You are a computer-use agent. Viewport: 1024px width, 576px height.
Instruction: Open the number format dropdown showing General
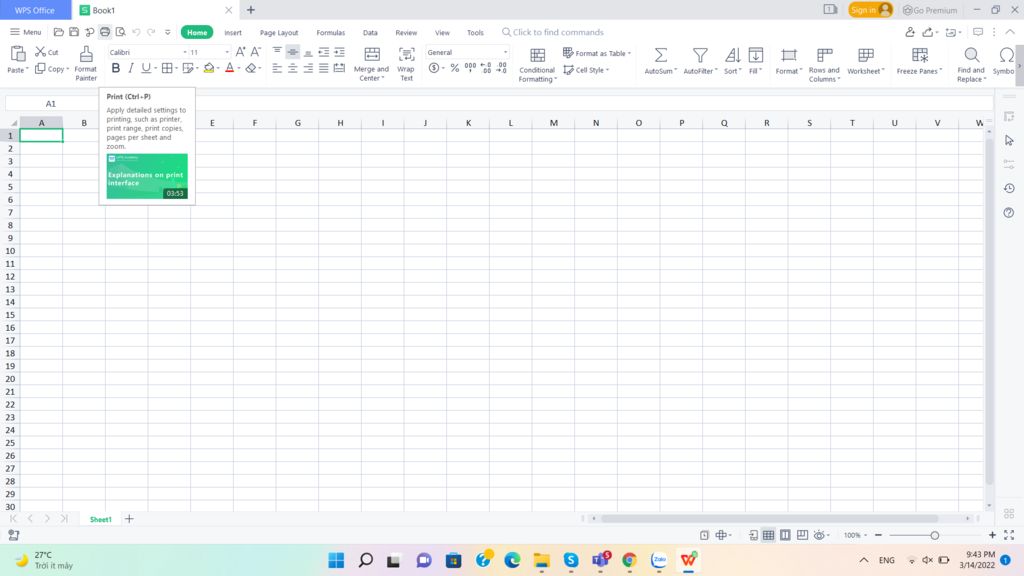coord(505,52)
